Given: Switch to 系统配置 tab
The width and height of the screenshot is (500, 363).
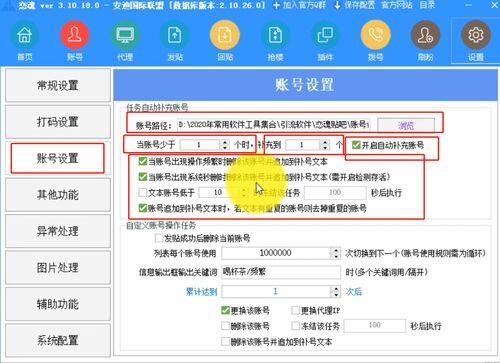Looking at the screenshot, I should [x=58, y=340].
